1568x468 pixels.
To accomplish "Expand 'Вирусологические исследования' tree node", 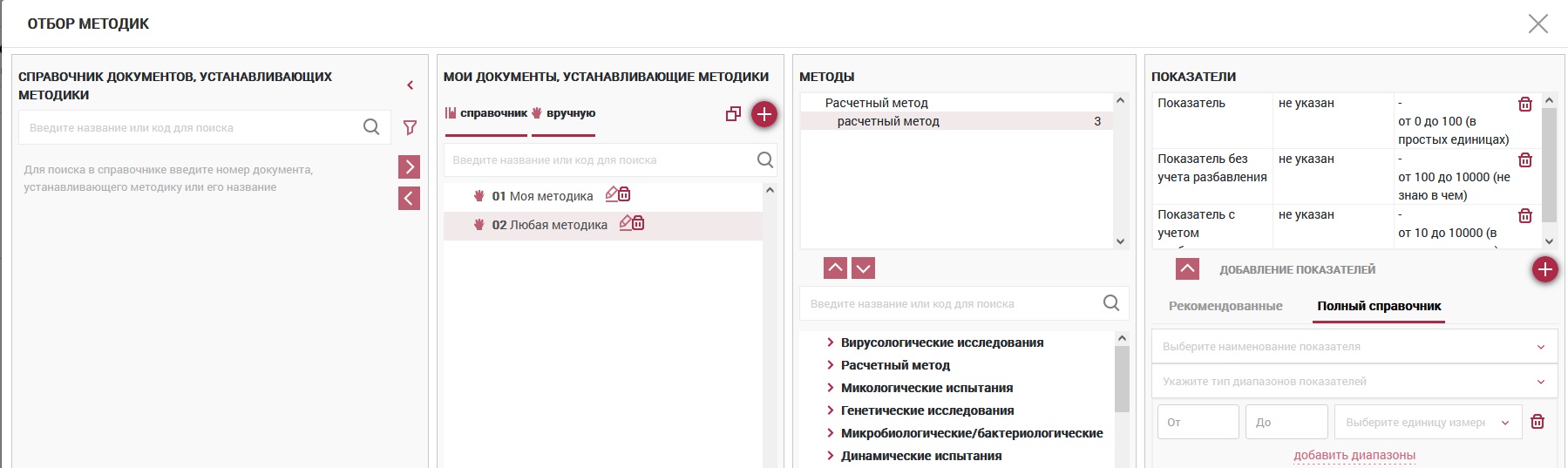I will 830,343.
